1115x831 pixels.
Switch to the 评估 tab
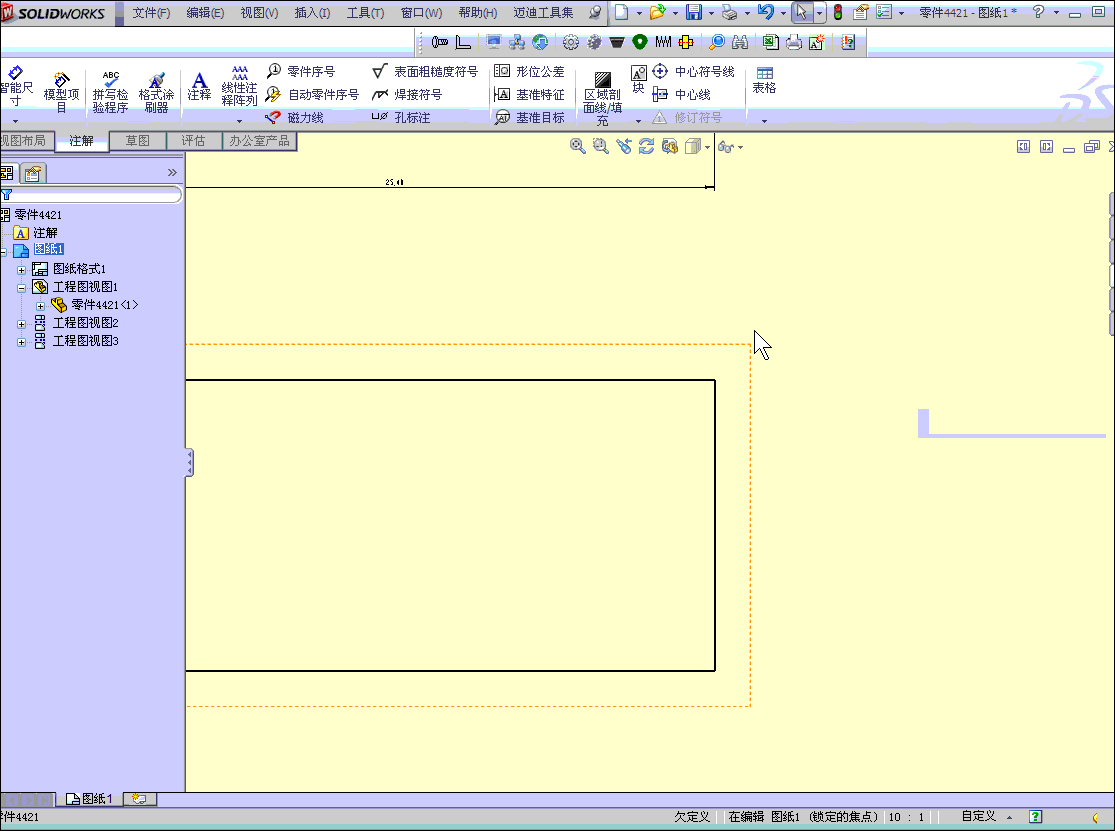click(x=193, y=141)
